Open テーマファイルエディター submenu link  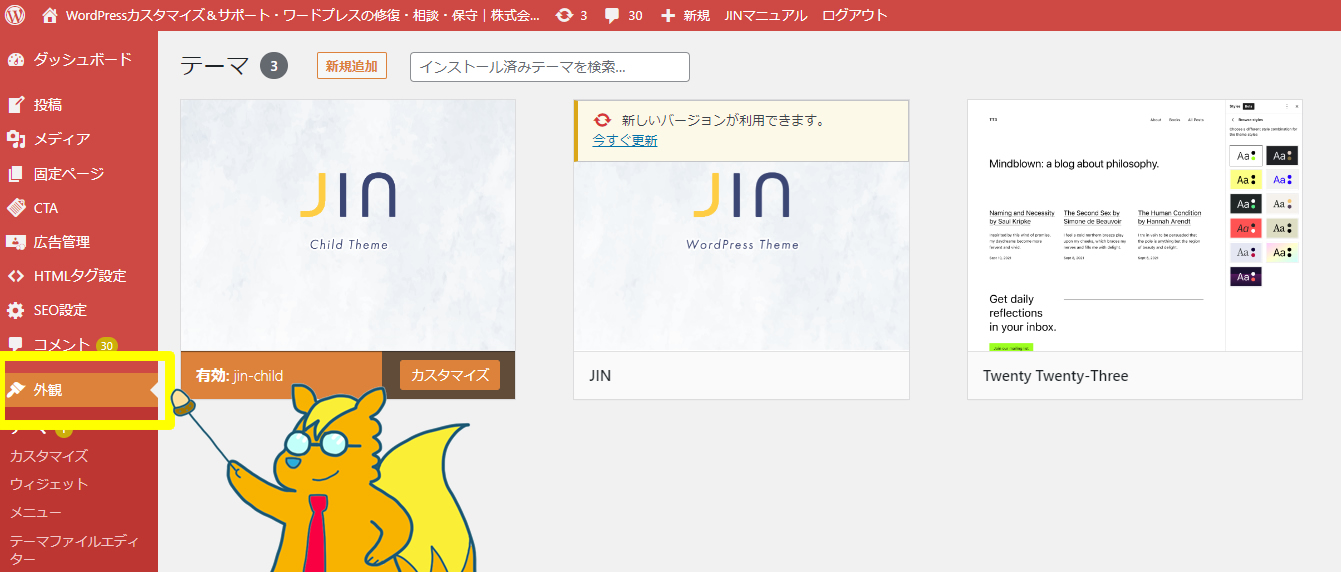pos(74,550)
